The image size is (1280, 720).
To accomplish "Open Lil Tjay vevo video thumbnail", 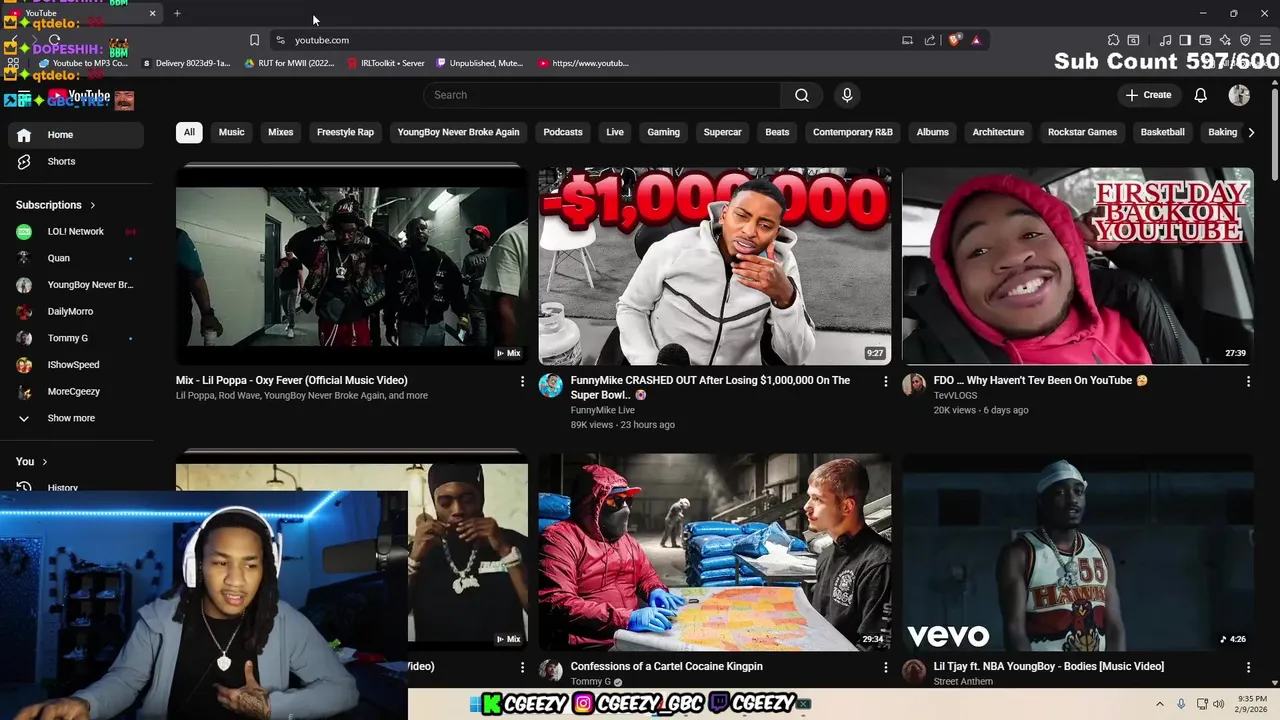I will (1078, 552).
